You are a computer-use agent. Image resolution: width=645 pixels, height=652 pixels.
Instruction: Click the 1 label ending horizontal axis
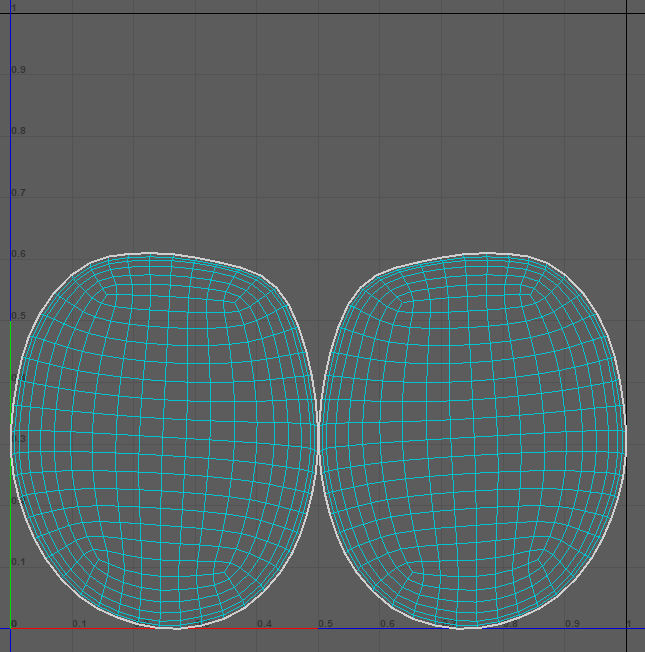click(x=629, y=624)
